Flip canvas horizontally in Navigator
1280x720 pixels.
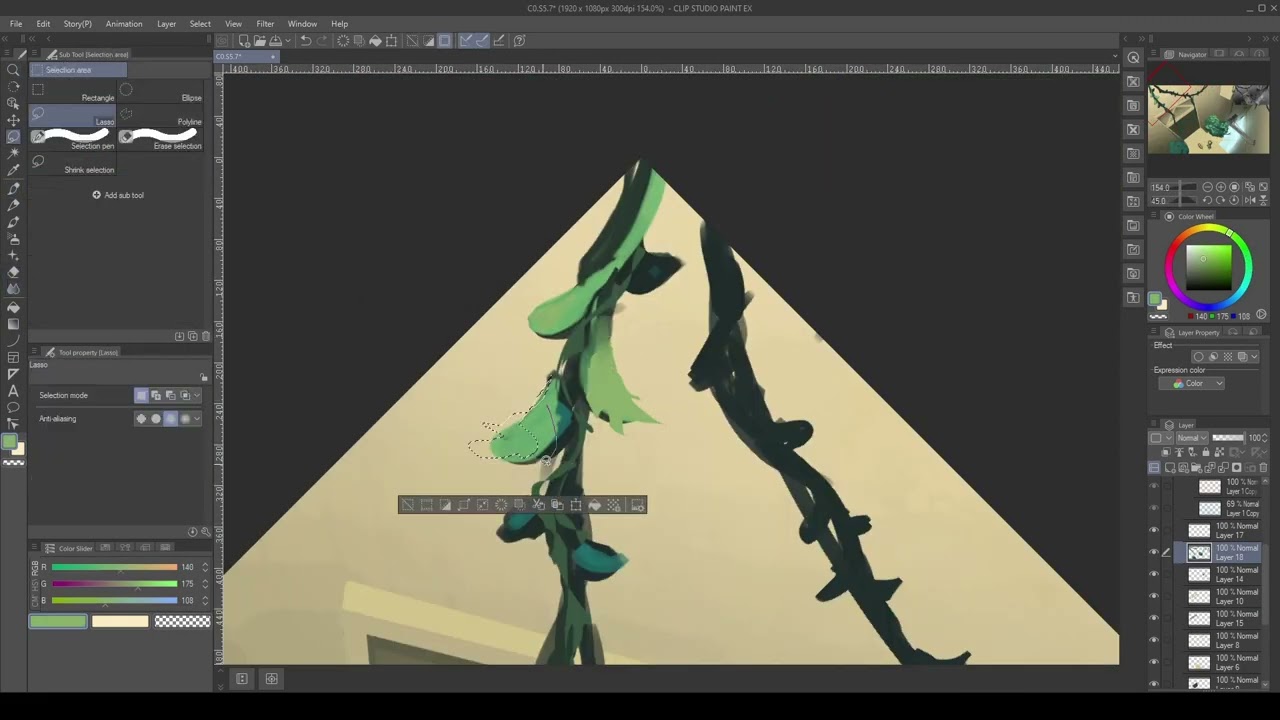1249,200
